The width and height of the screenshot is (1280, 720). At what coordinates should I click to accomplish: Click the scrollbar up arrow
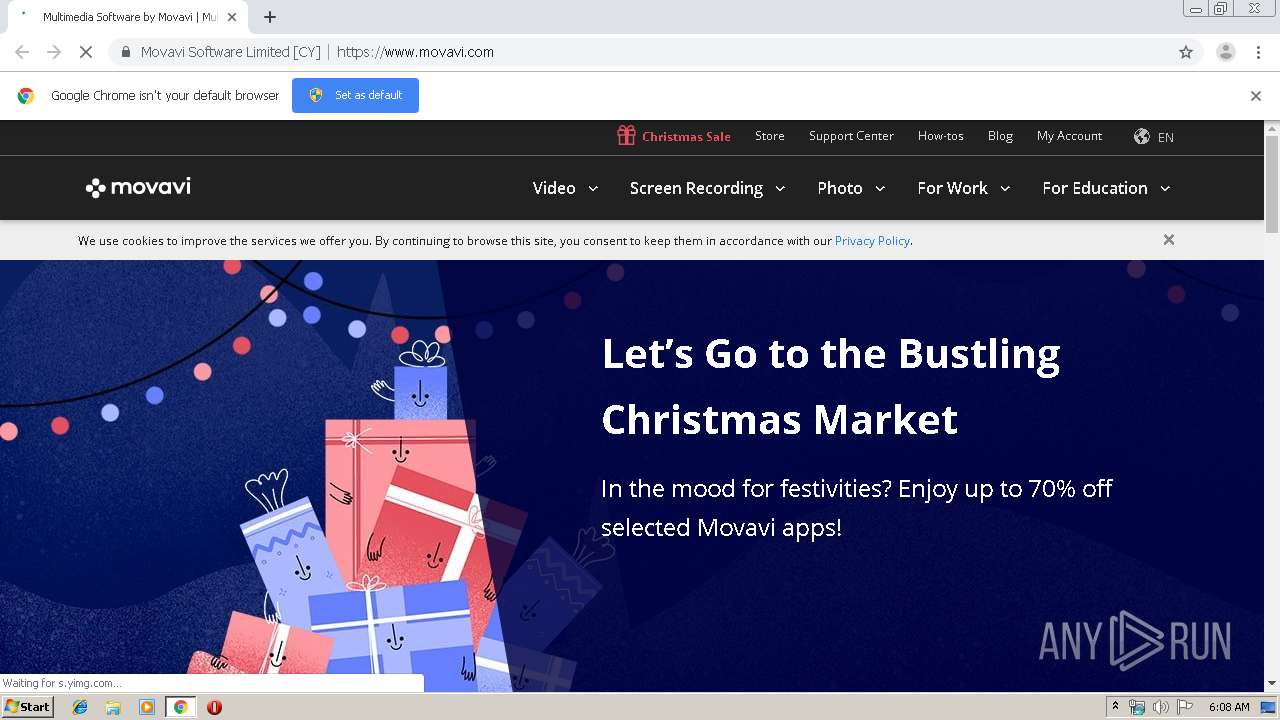tap(1272, 128)
